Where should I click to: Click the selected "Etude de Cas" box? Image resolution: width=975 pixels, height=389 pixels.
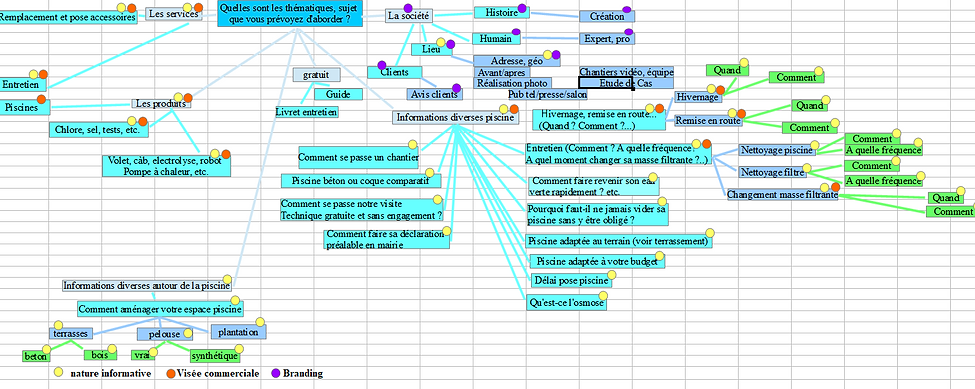[626, 83]
